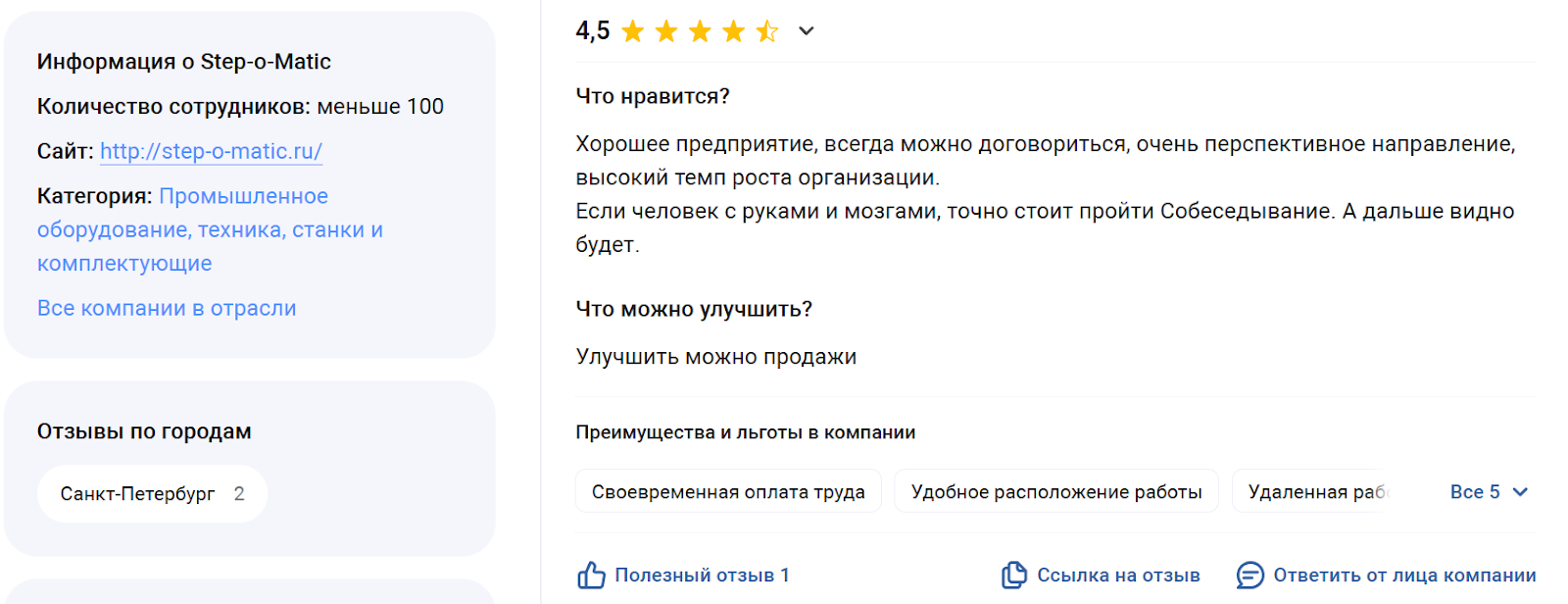1568x604 pixels.
Task: Select the Своевременная оплата труда benefit chip
Action: [729, 490]
